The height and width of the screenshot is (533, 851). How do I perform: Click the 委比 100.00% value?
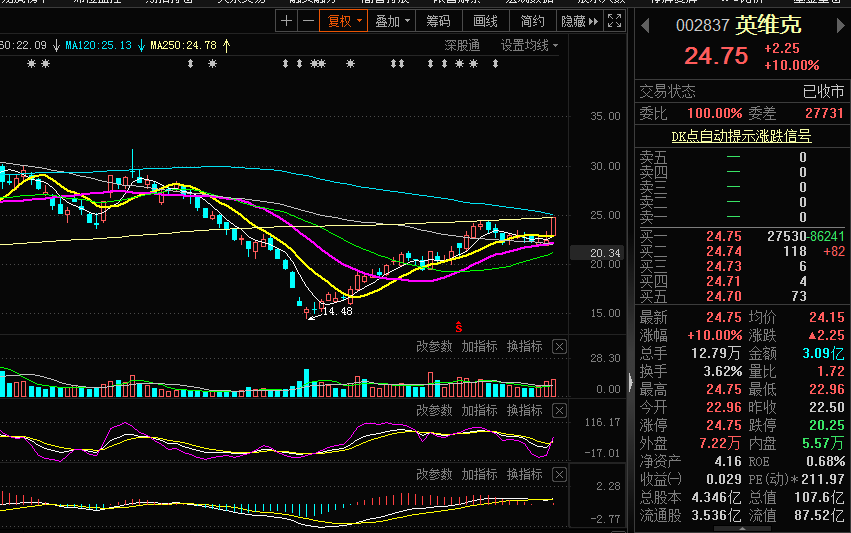(x=714, y=113)
